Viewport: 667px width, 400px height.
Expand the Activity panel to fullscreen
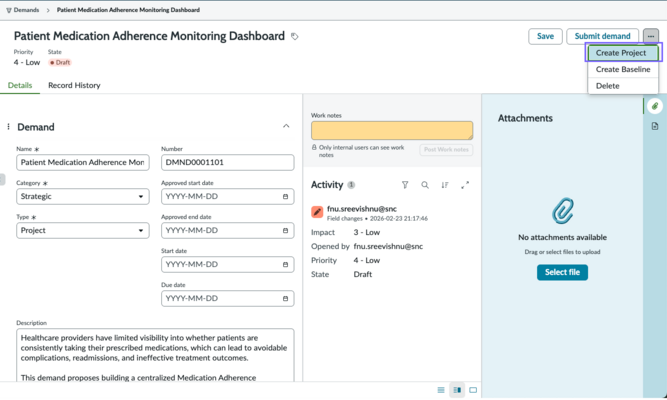coord(465,185)
